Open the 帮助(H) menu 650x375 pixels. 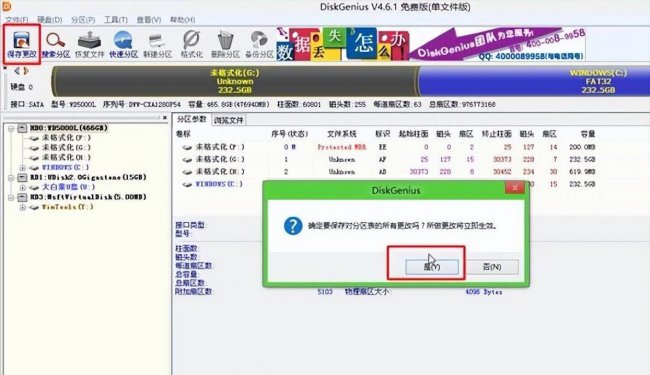(182, 20)
